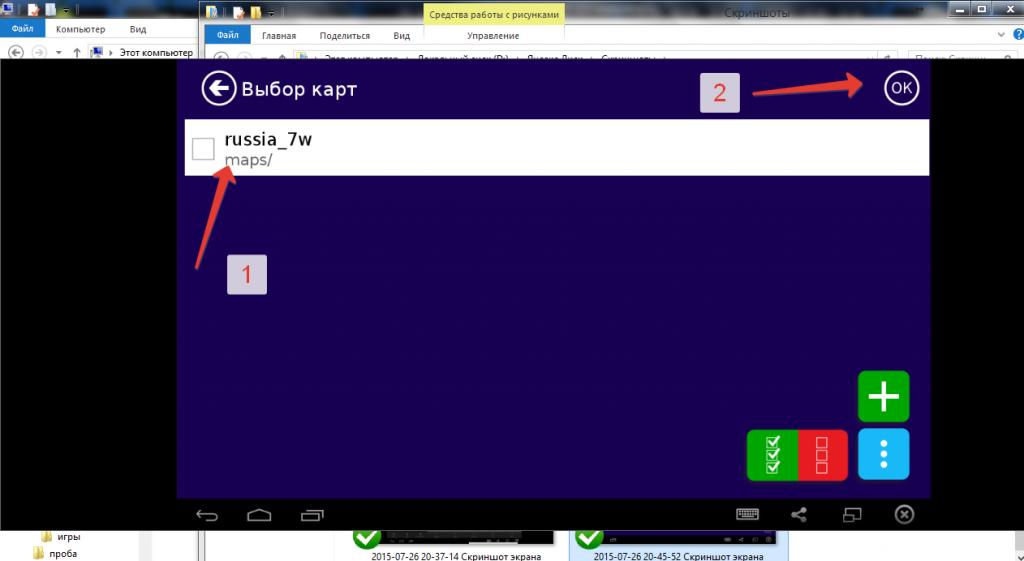Open the Android recent apps icon

tap(312, 515)
